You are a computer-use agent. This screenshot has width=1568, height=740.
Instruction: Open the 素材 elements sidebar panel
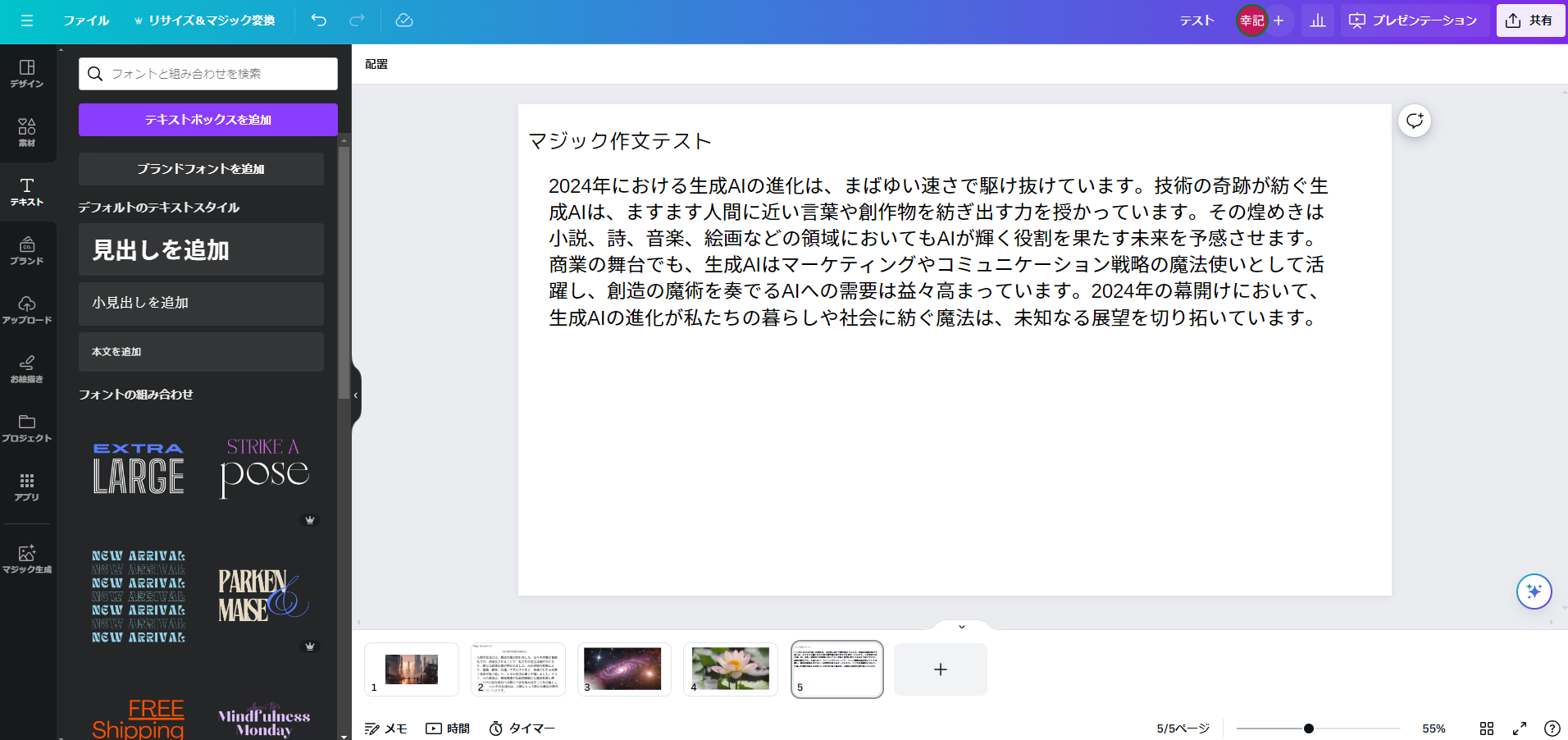point(27,131)
